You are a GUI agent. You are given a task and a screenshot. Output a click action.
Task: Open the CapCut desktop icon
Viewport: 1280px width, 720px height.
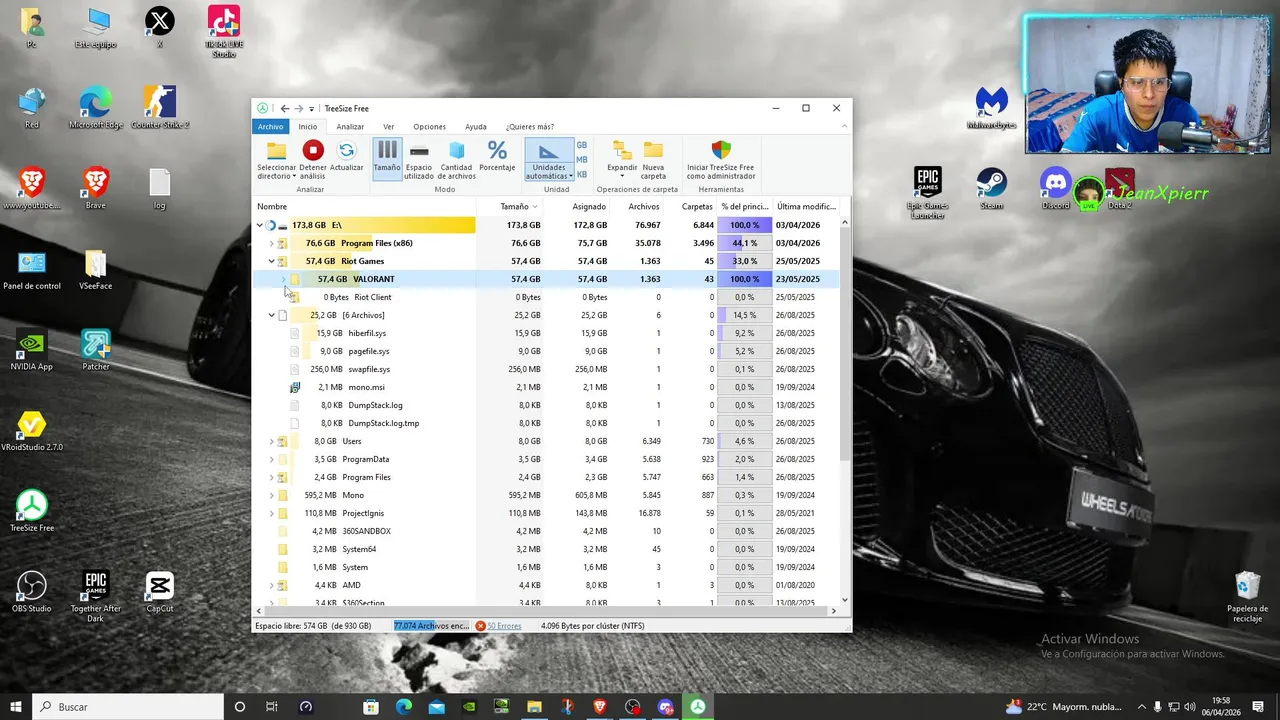(x=160, y=591)
